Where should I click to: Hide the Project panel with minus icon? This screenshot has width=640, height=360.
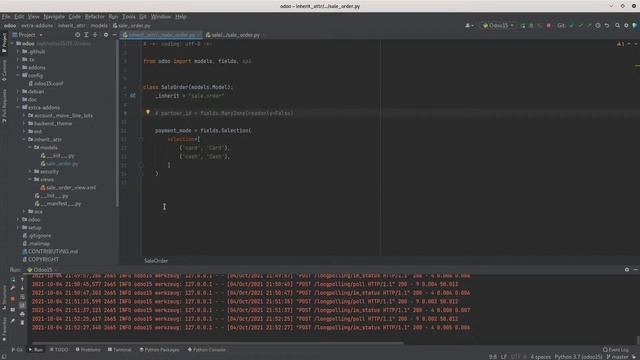click(114, 35)
